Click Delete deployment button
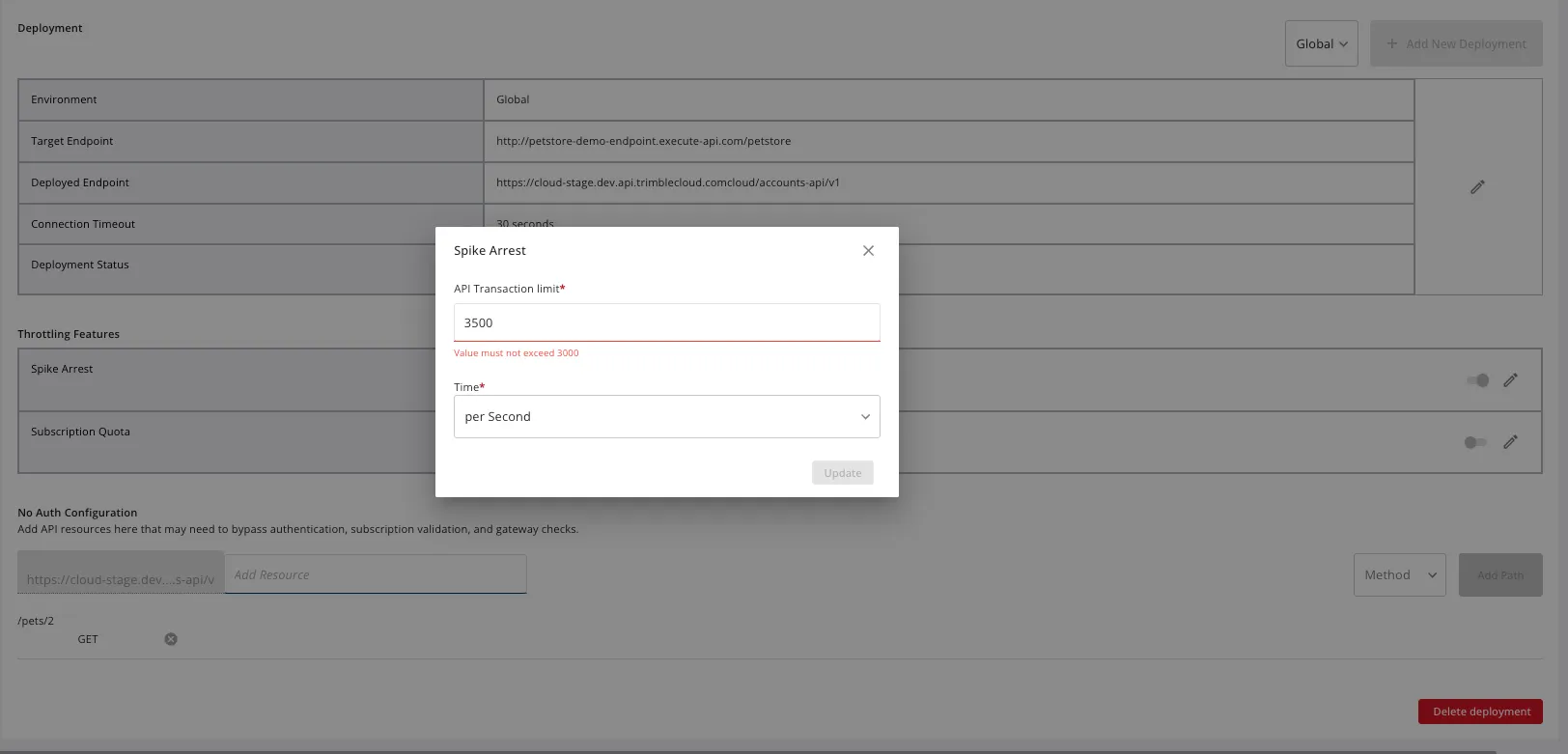Viewport: 1568px width, 754px height. 1480,712
